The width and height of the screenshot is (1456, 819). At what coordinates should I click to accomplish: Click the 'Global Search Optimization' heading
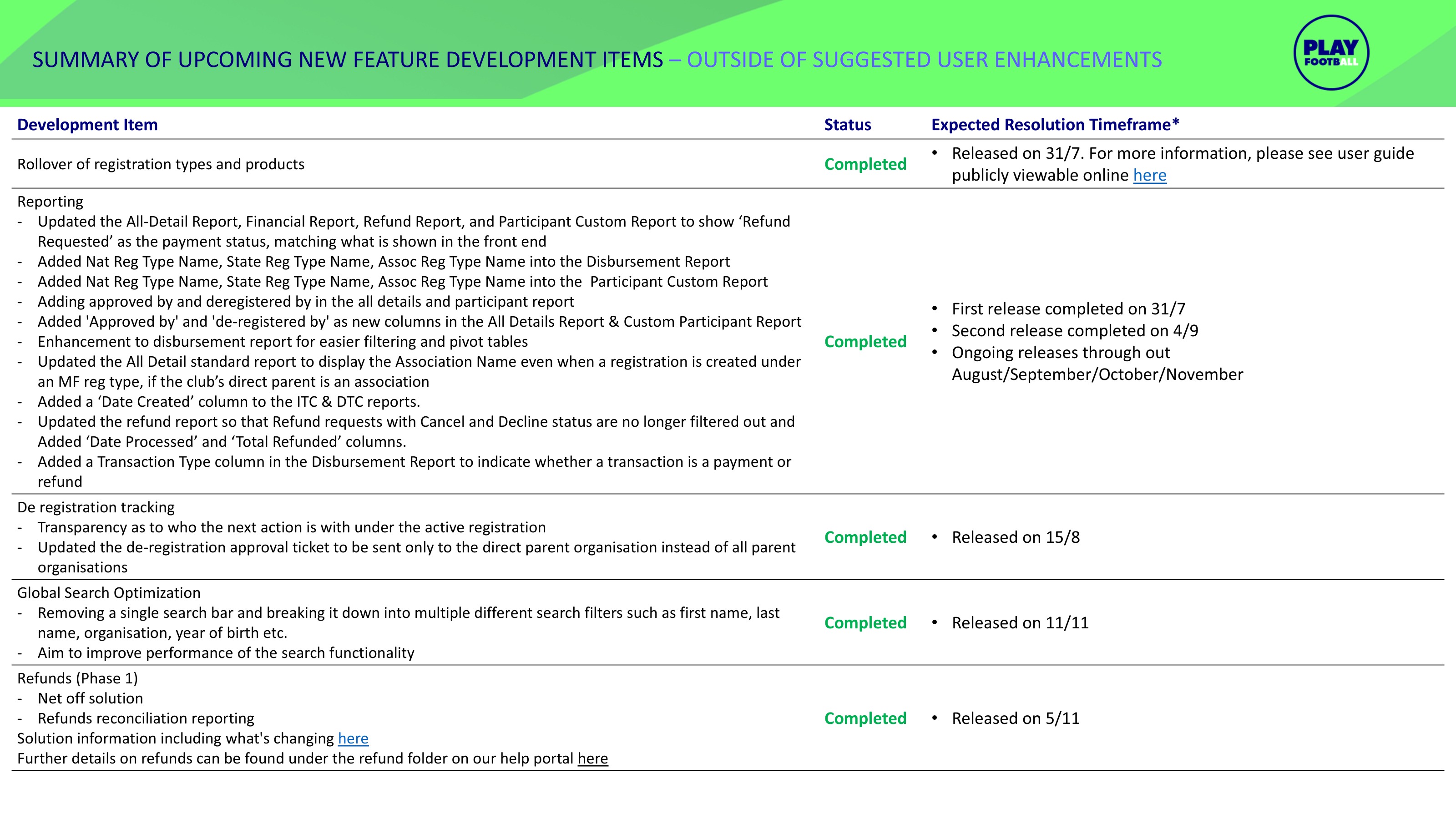(109, 592)
